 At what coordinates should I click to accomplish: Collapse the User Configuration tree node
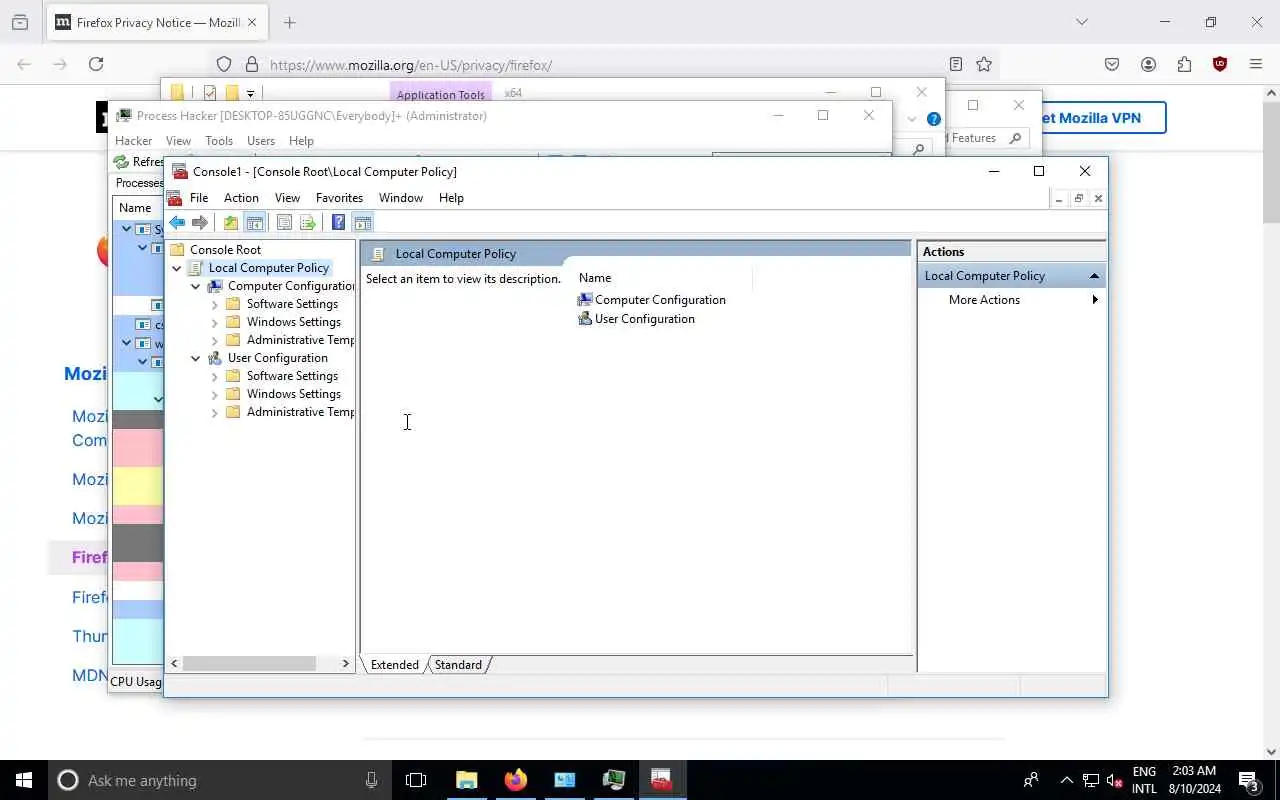[x=196, y=358]
